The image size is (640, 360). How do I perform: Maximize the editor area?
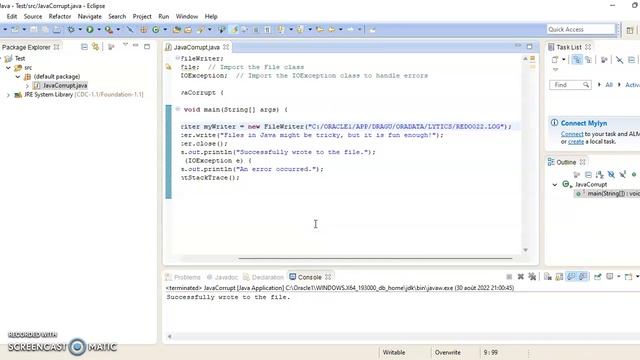[x=529, y=47]
